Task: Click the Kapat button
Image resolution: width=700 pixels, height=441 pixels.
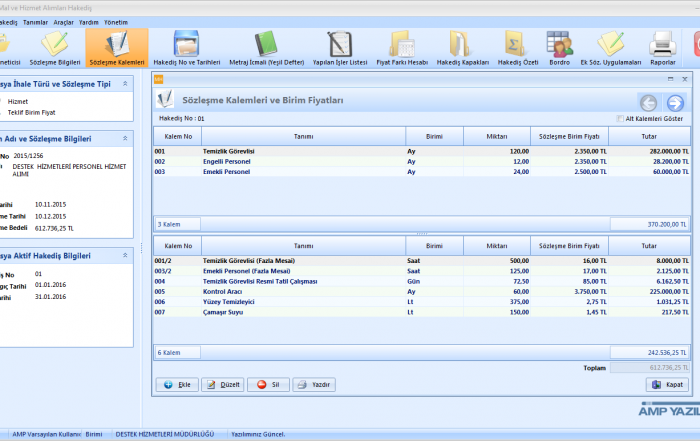Action: [x=666, y=384]
